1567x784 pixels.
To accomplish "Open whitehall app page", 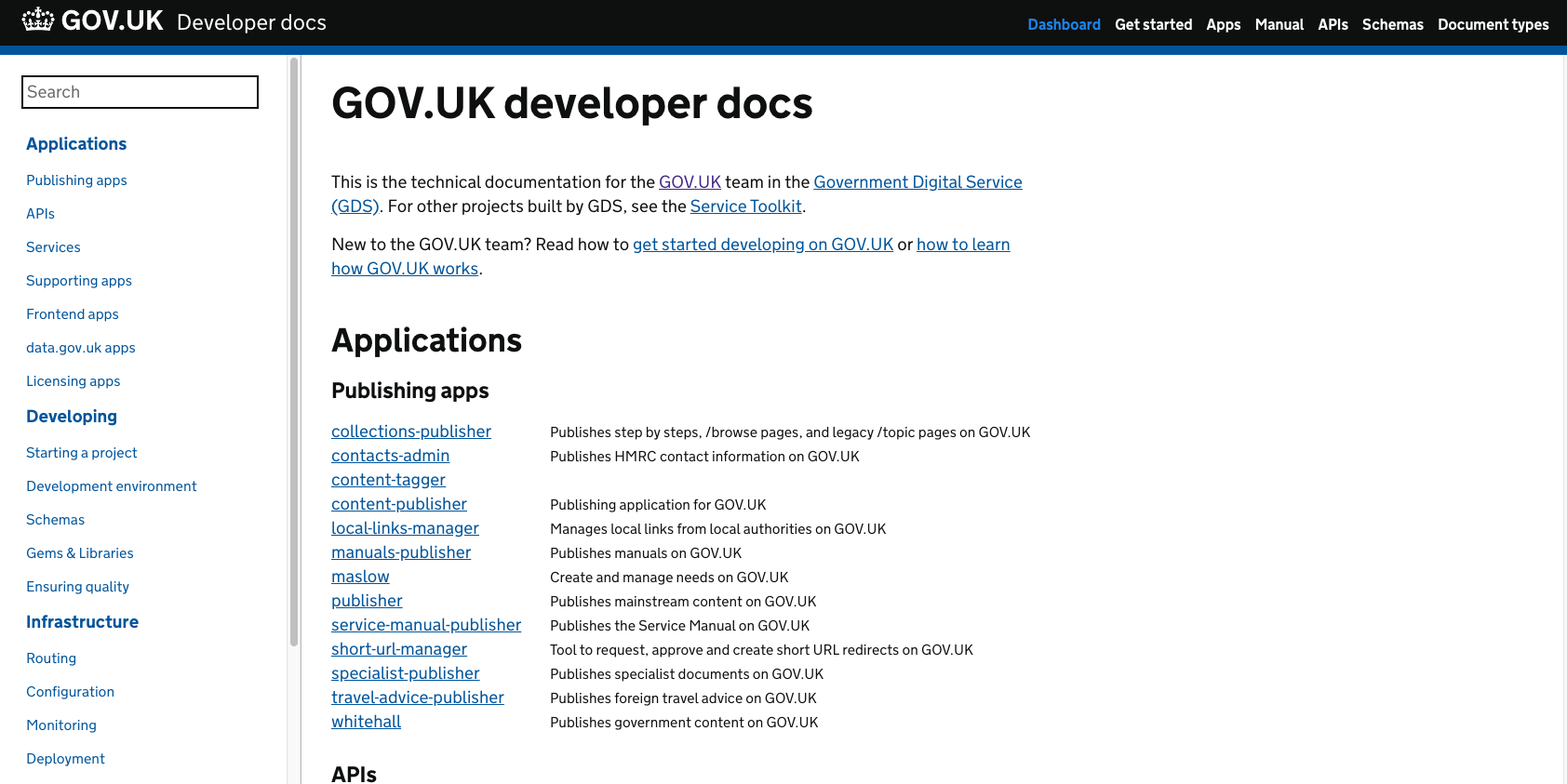I will pyautogui.click(x=366, y=722).
